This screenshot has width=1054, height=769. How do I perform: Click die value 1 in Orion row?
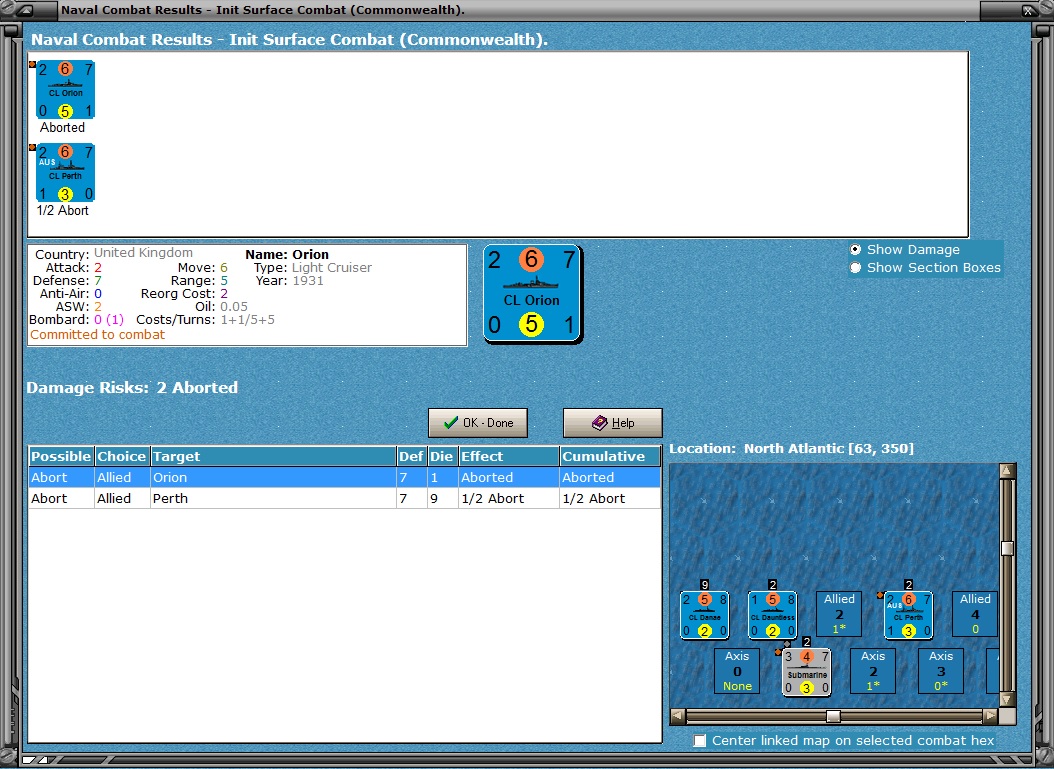(x=434, y=477)
